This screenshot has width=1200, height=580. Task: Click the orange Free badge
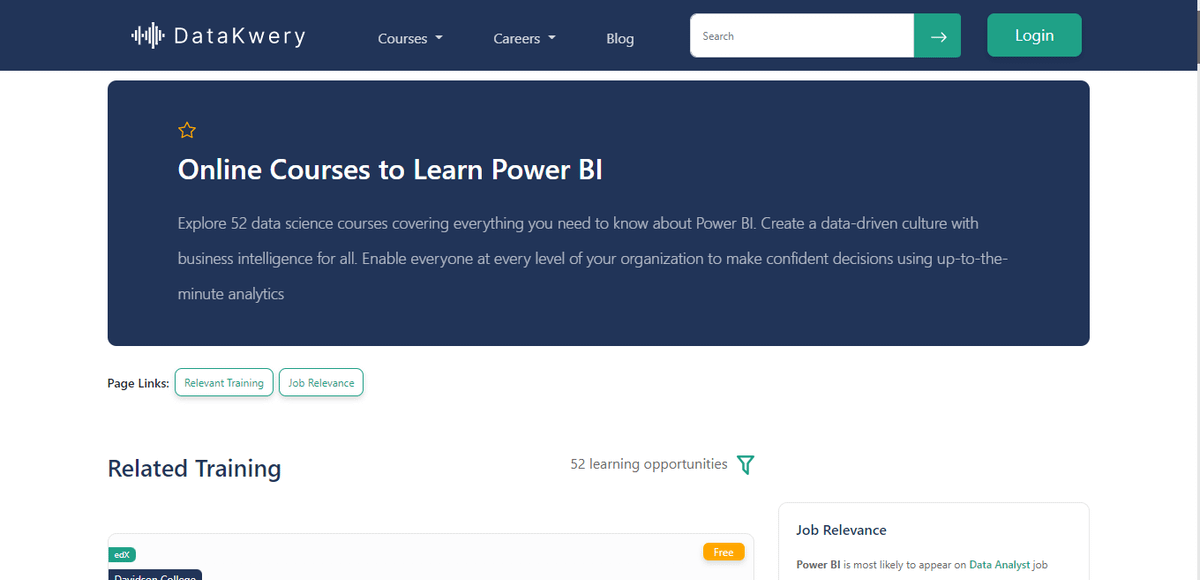(x=723, y=552)
